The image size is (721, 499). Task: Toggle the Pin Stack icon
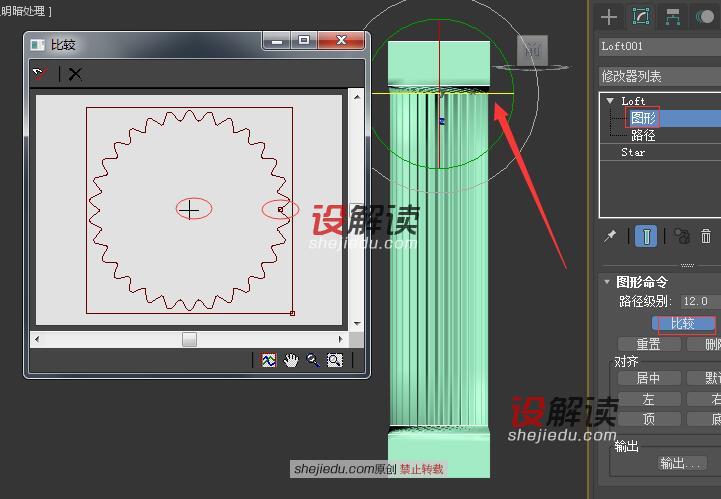click(610, 236)
